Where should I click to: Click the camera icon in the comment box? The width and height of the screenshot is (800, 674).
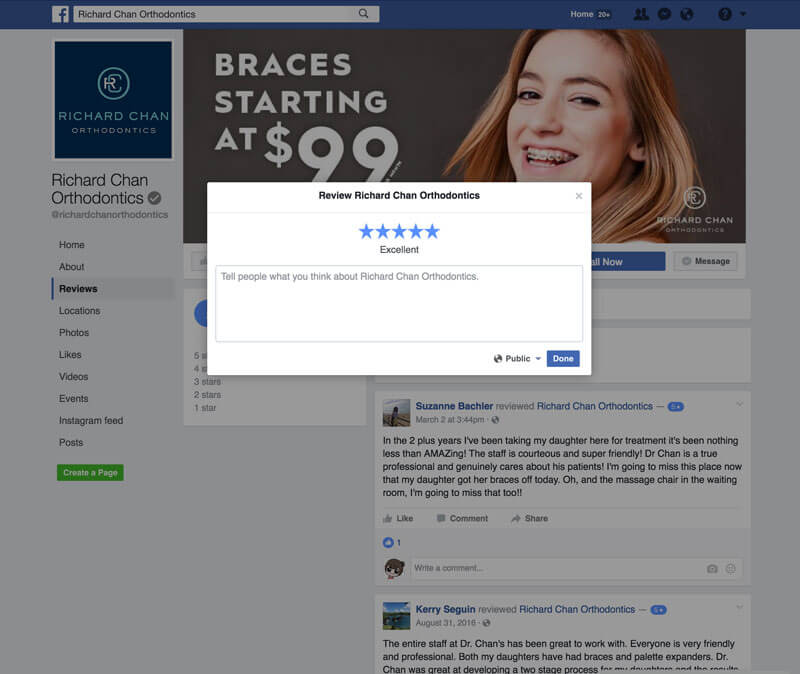(712, 568)
